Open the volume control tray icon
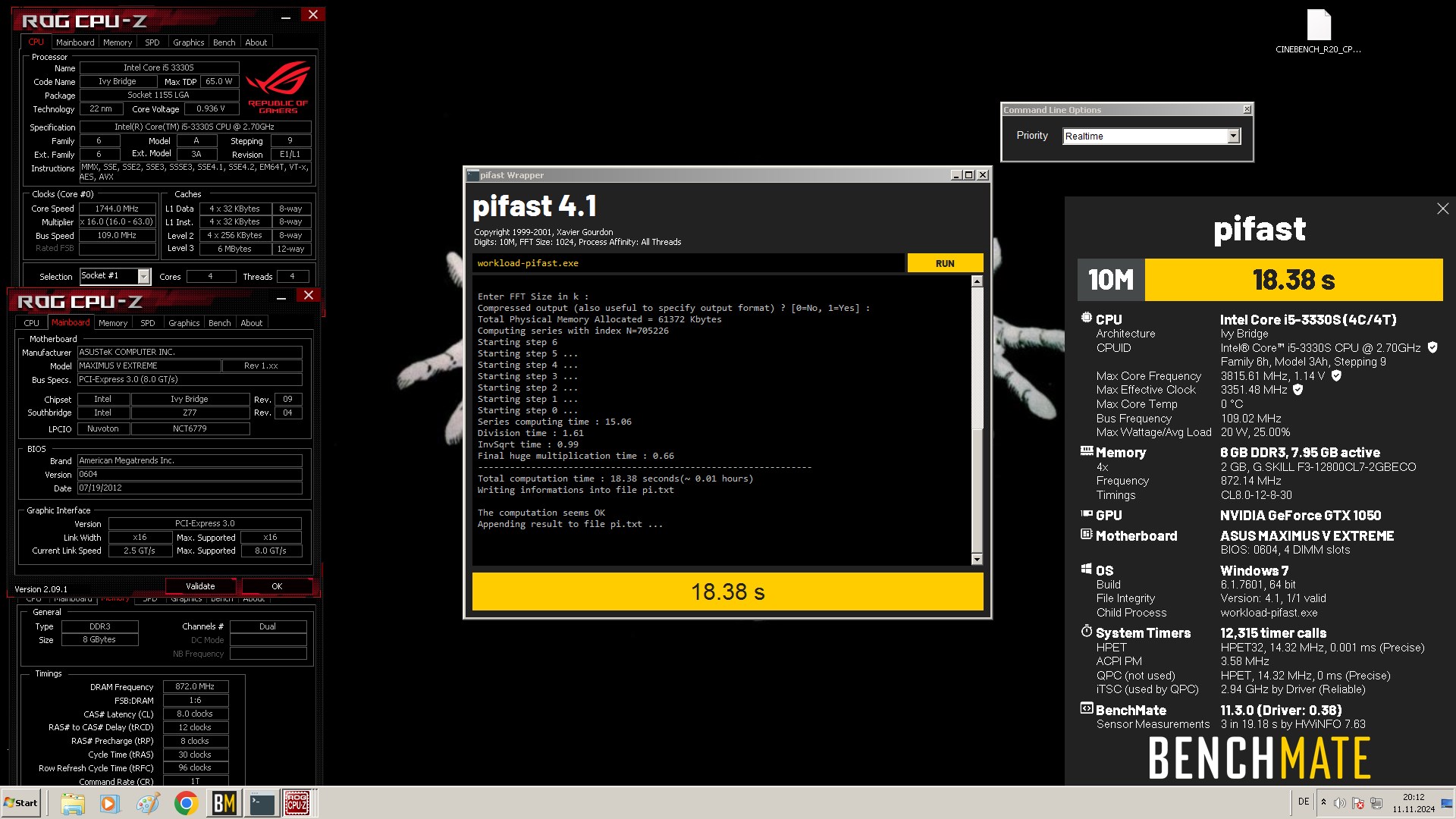 tap(1340, 803)
